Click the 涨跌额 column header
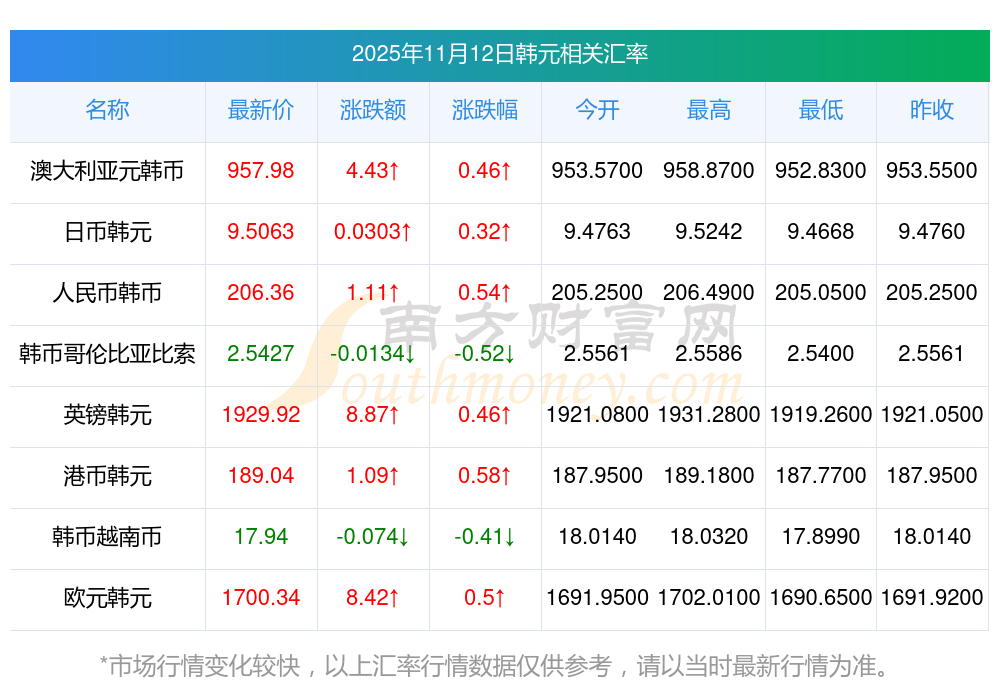 point(373,110)
